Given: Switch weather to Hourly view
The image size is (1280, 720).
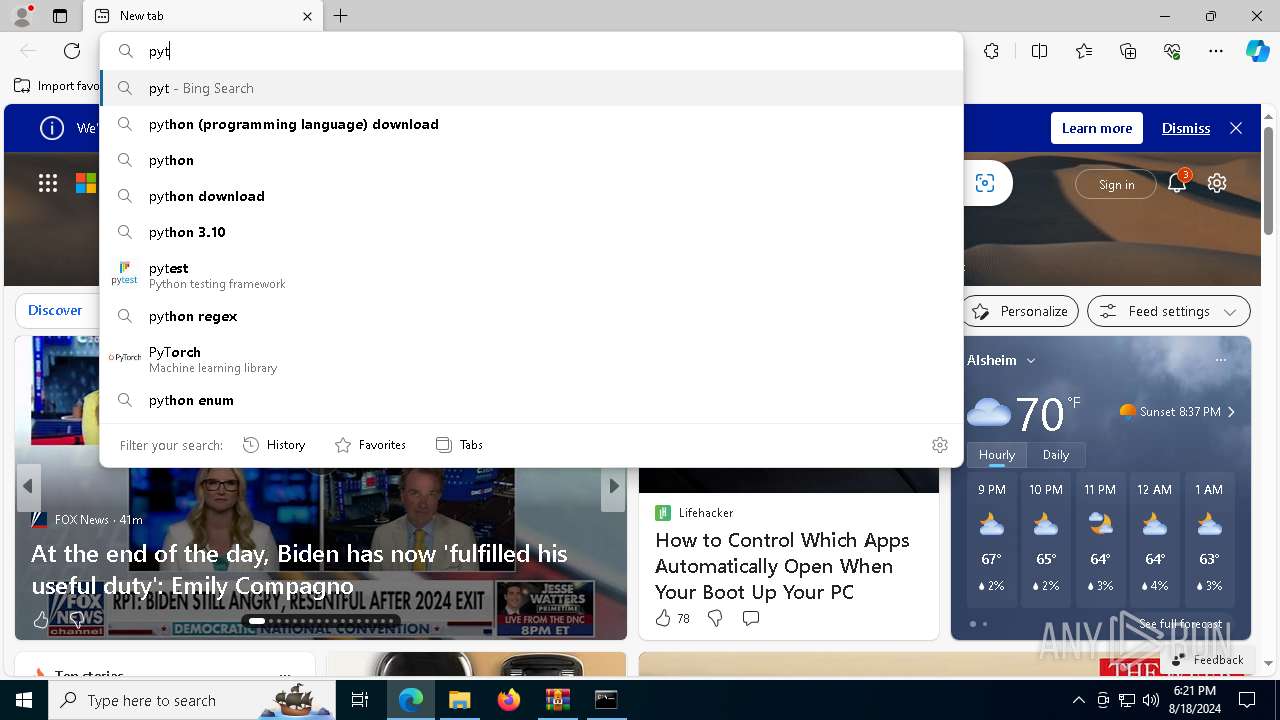Looking at the screenshot, I should (997, 455).
